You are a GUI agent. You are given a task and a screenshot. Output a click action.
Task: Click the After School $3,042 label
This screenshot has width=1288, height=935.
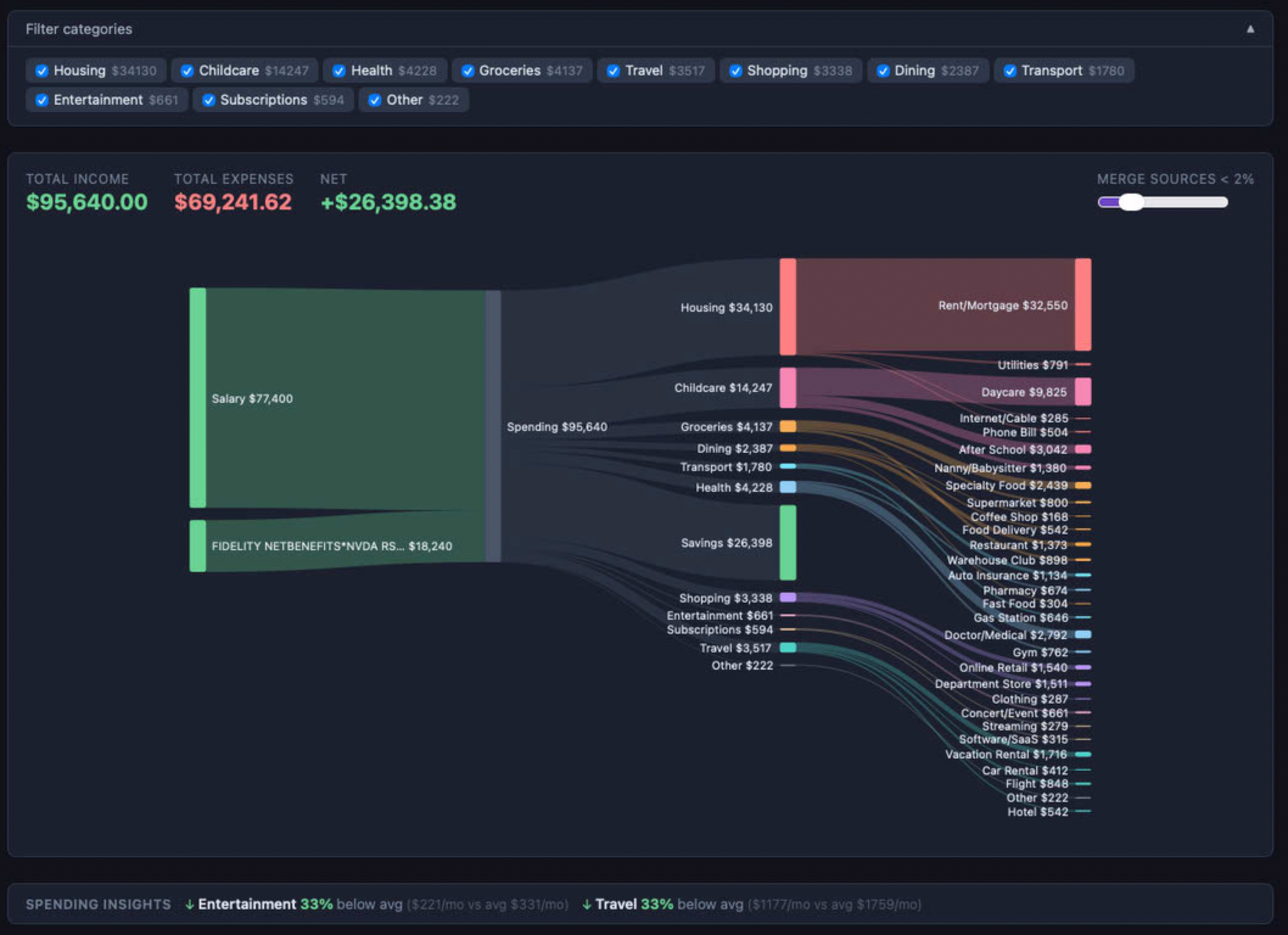click(1013, 449)
